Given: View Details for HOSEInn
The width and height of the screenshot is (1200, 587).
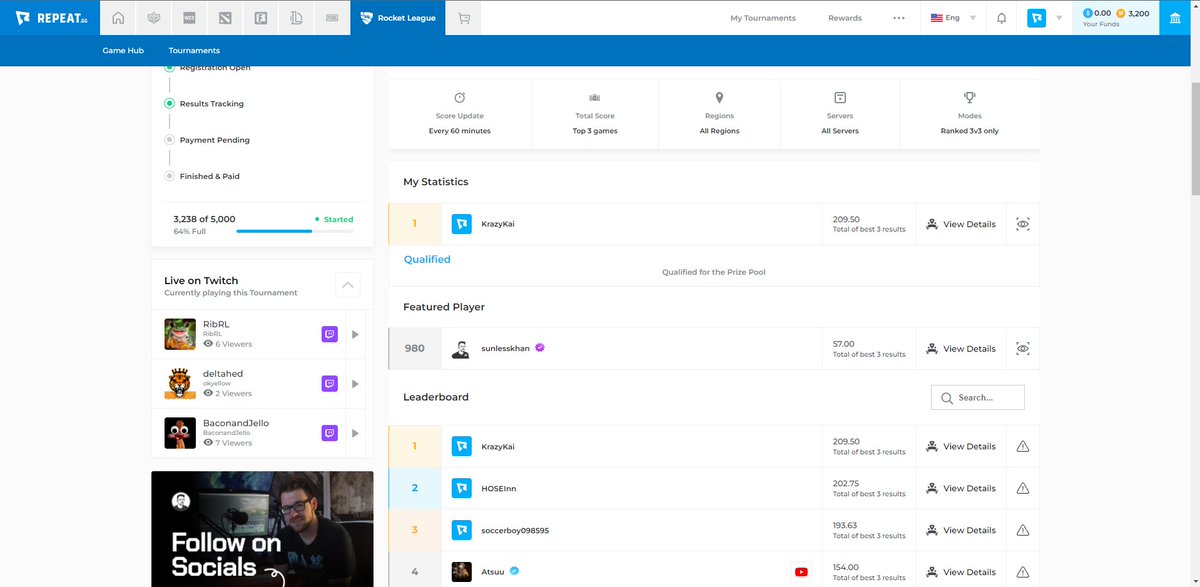Looking at the screenshot, I should point(961,488).
